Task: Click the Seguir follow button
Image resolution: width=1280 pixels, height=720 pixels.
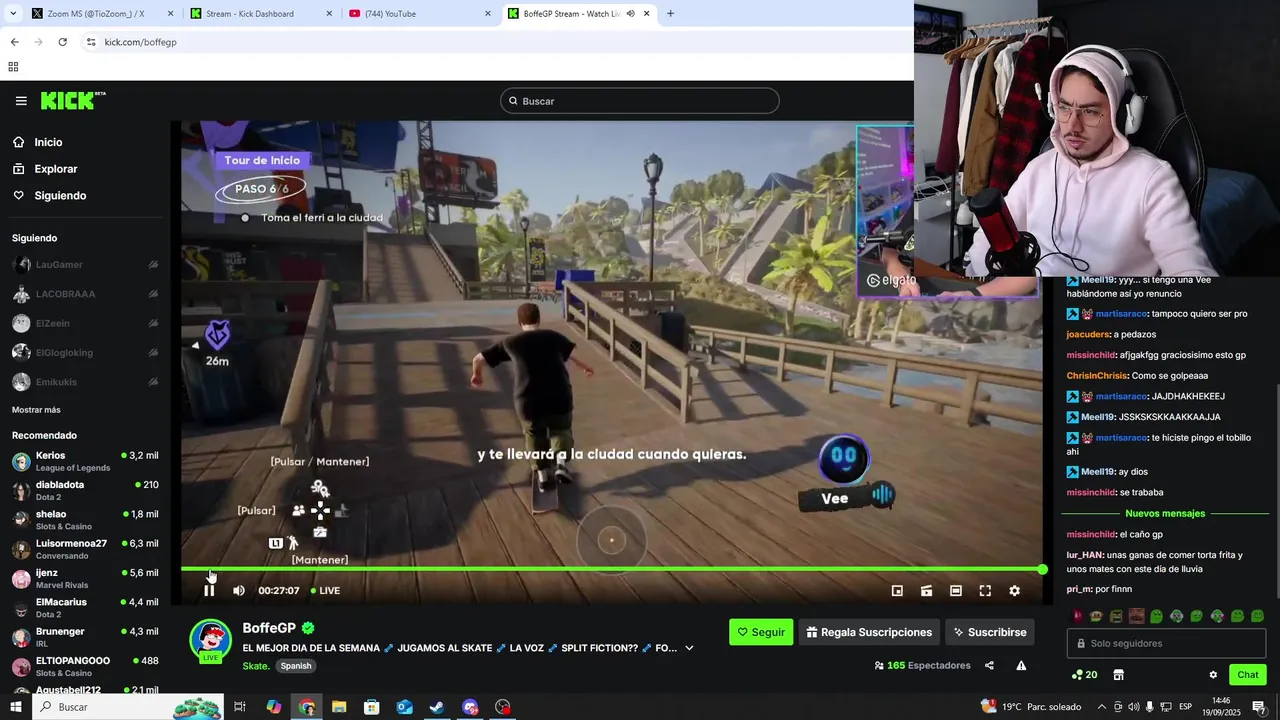Action: pos(761,632)
